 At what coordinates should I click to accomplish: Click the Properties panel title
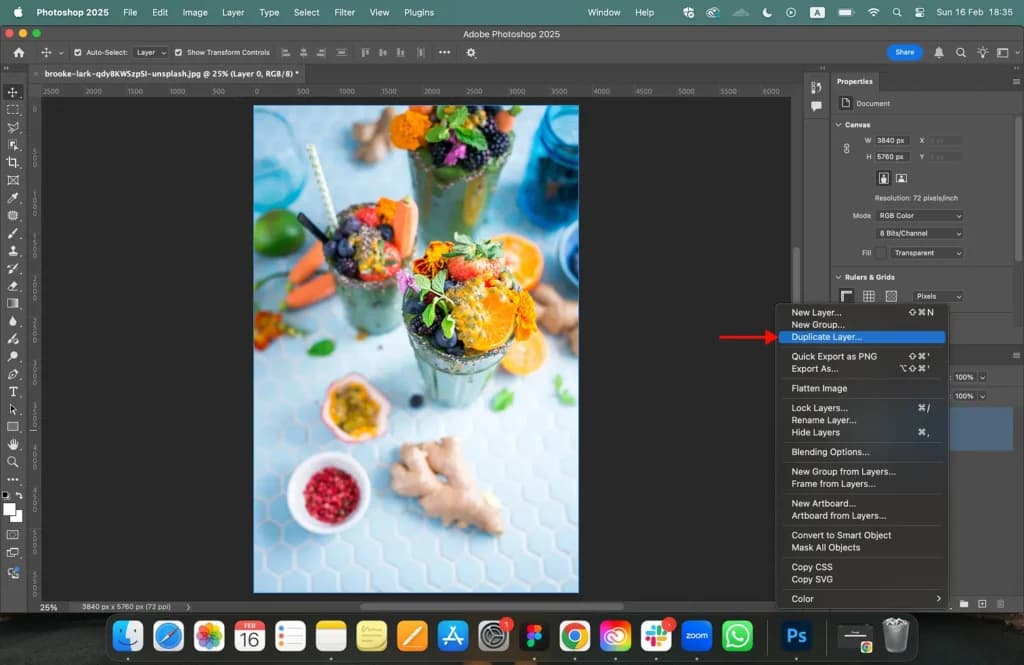click(854, 82)
